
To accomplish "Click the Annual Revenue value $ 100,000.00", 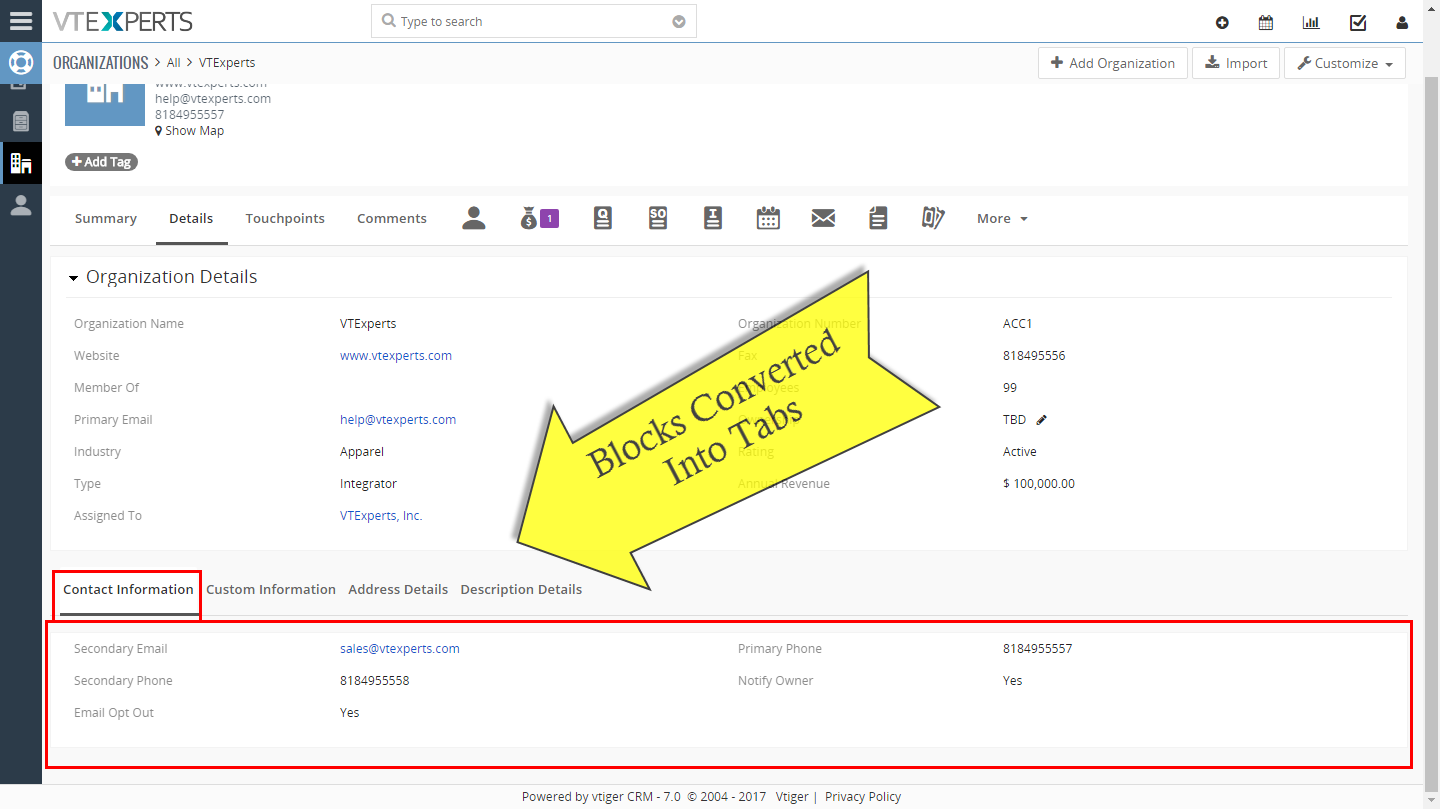I will click(x=1039, y=484).
